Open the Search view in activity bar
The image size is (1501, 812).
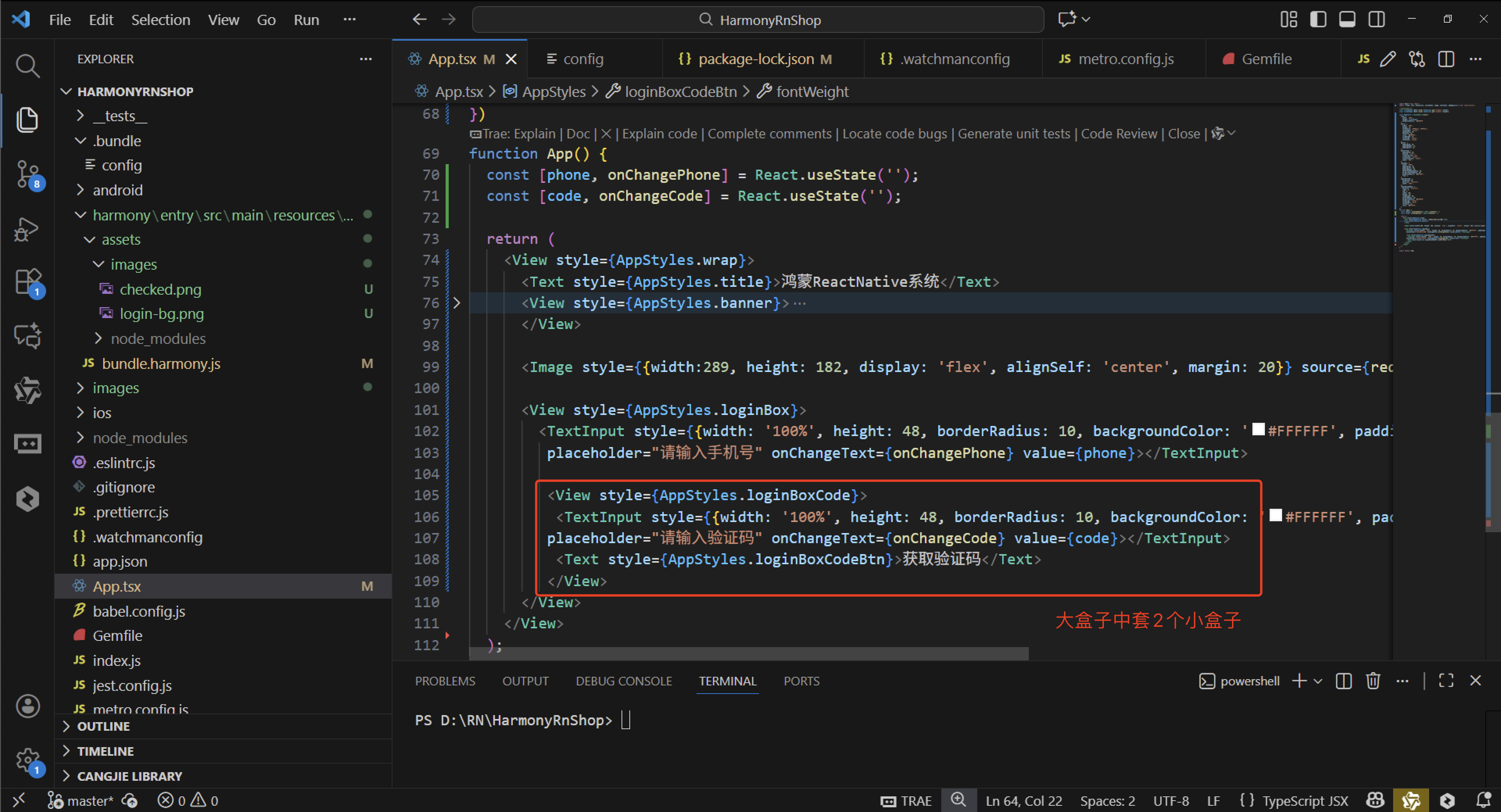[27, 66]
